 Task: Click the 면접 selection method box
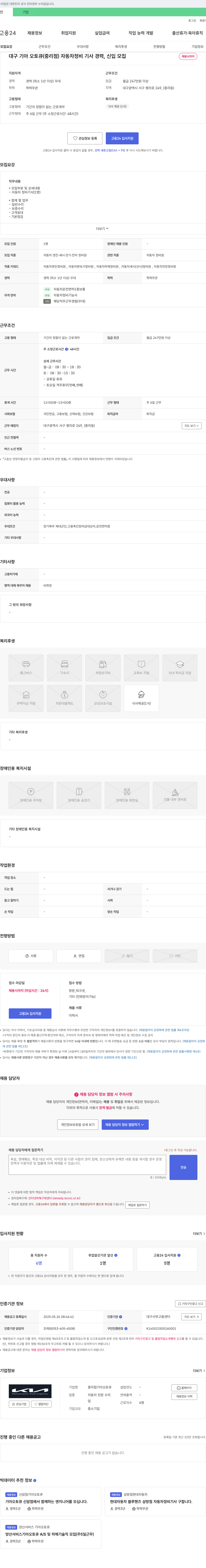tap(79, 956)
